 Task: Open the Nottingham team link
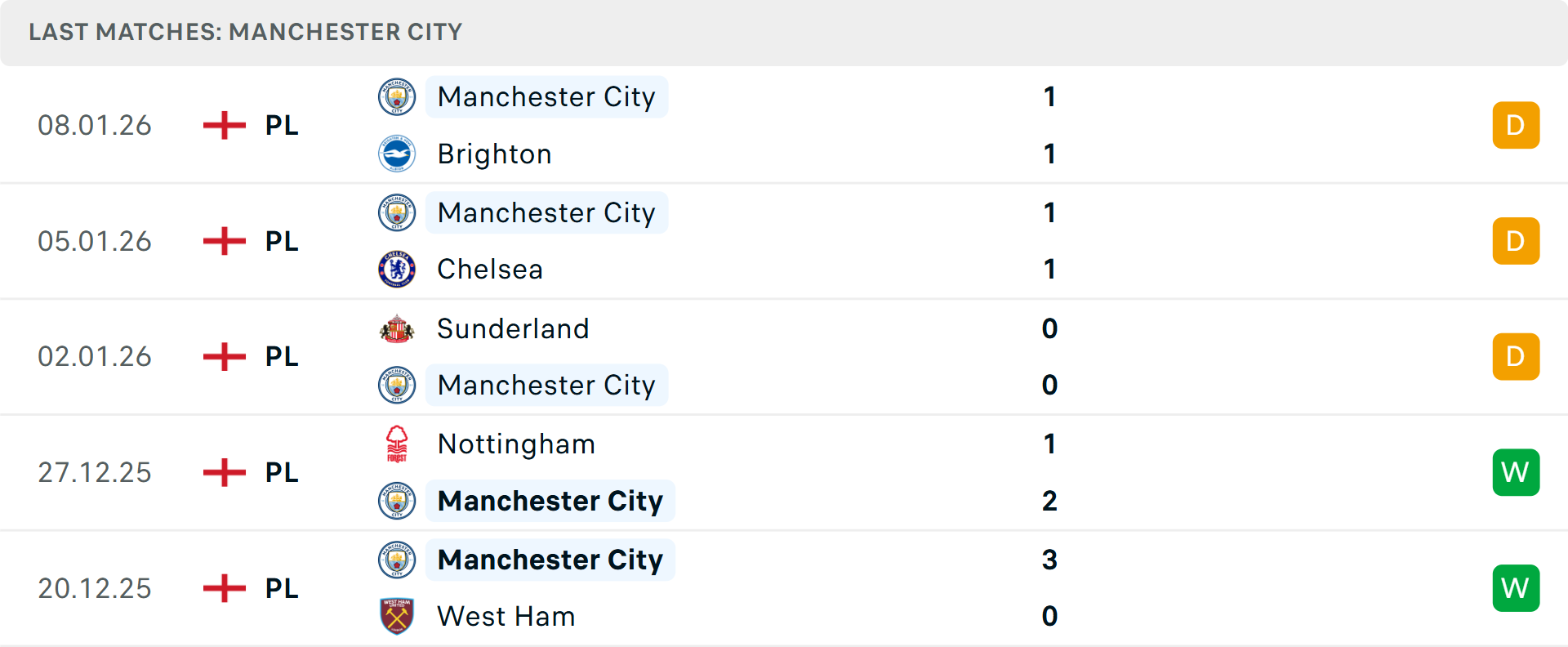(x=516, y=444)
